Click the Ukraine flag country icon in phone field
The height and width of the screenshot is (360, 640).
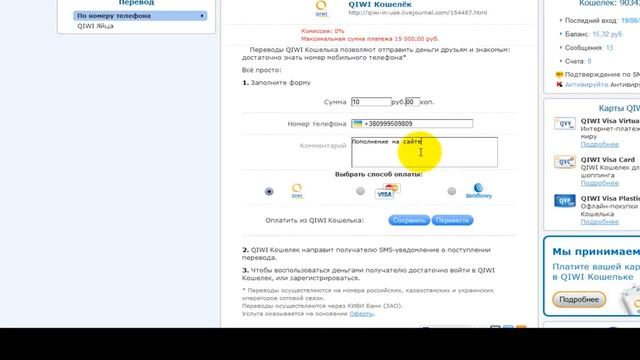(358, 124)
